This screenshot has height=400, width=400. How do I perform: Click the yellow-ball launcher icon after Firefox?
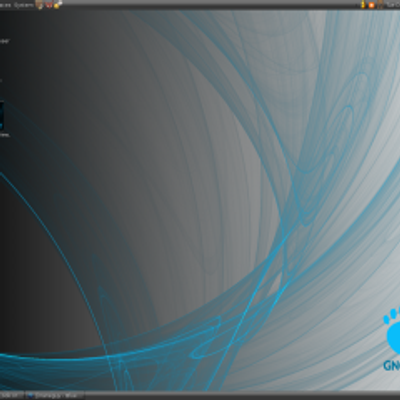[x=58, y=4]
